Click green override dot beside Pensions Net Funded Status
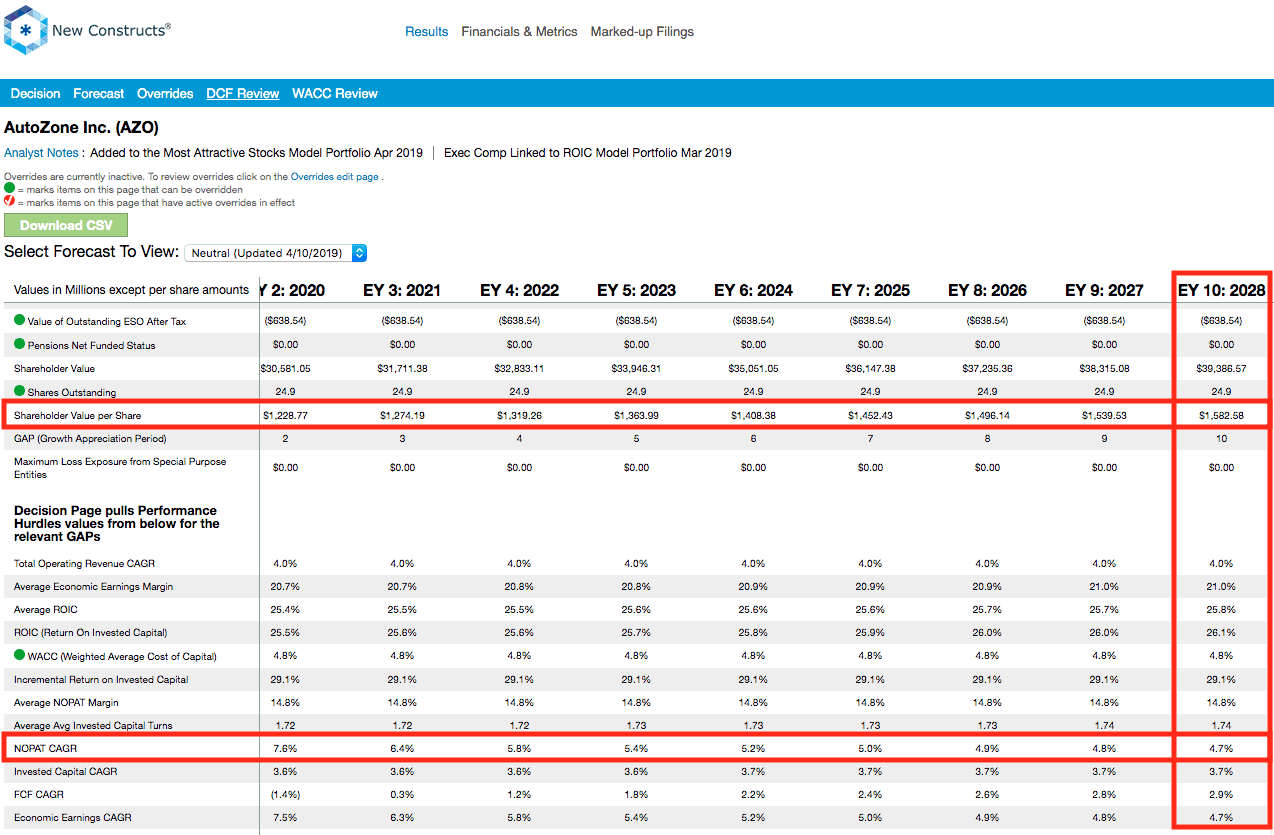This screenshot has height=835, width=1274. pyautogui.click(x=19, y=345)
